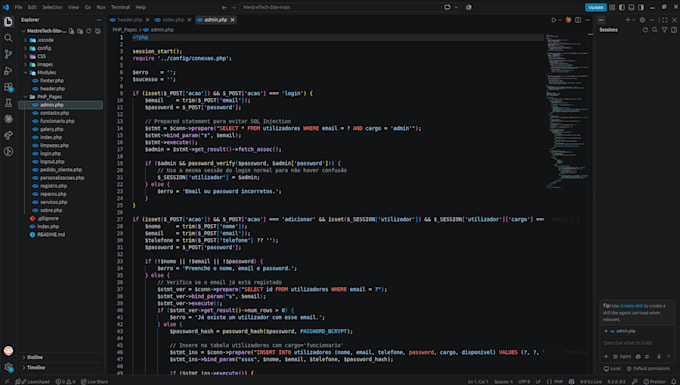Image resolution: width=680 pixels, height=385 pixels.
Task: Open the Selection menu
Action: [52, 7]
